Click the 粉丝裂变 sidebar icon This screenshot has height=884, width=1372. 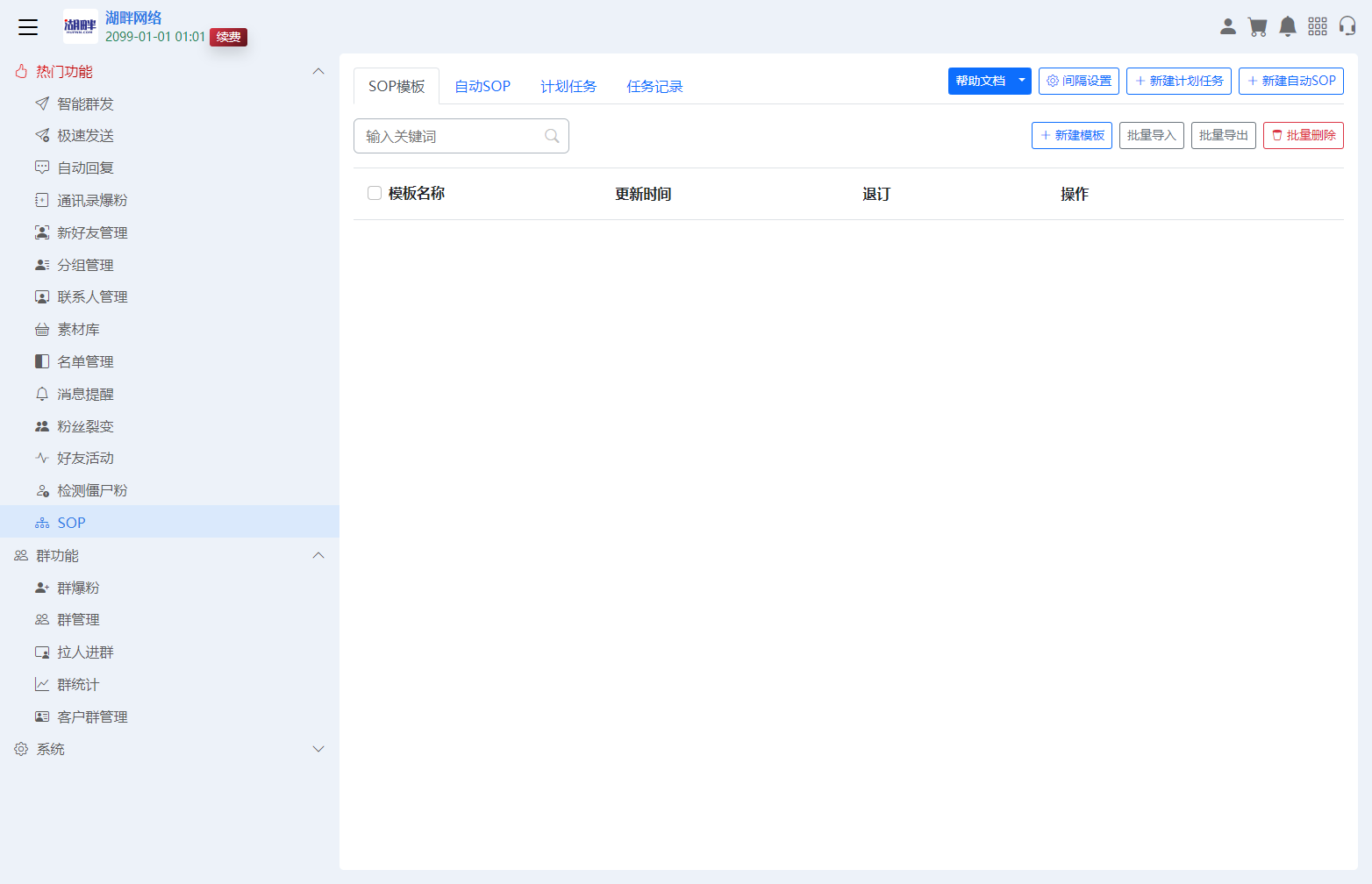click(41, 425)
